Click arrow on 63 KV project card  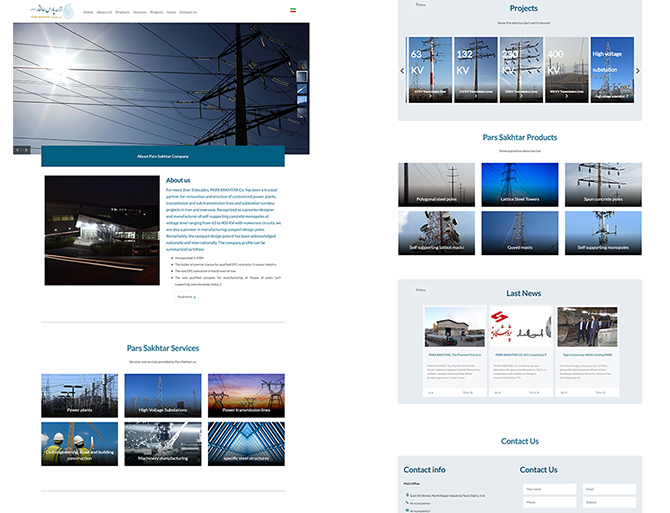(x=429, y=97)
